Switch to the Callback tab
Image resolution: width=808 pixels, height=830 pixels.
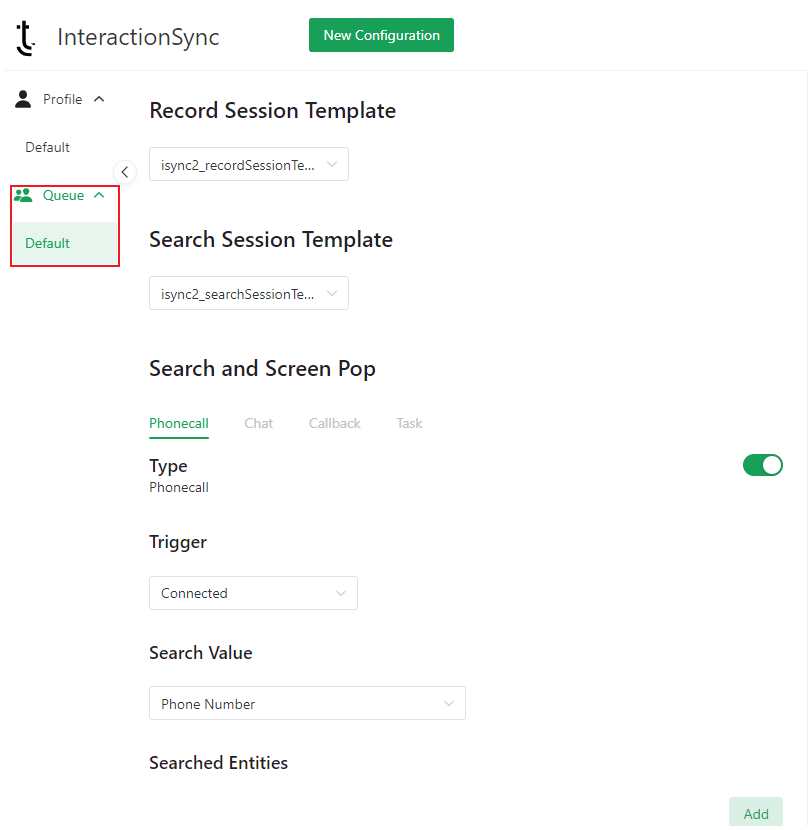pyautogui.click(x=335, y=423)
